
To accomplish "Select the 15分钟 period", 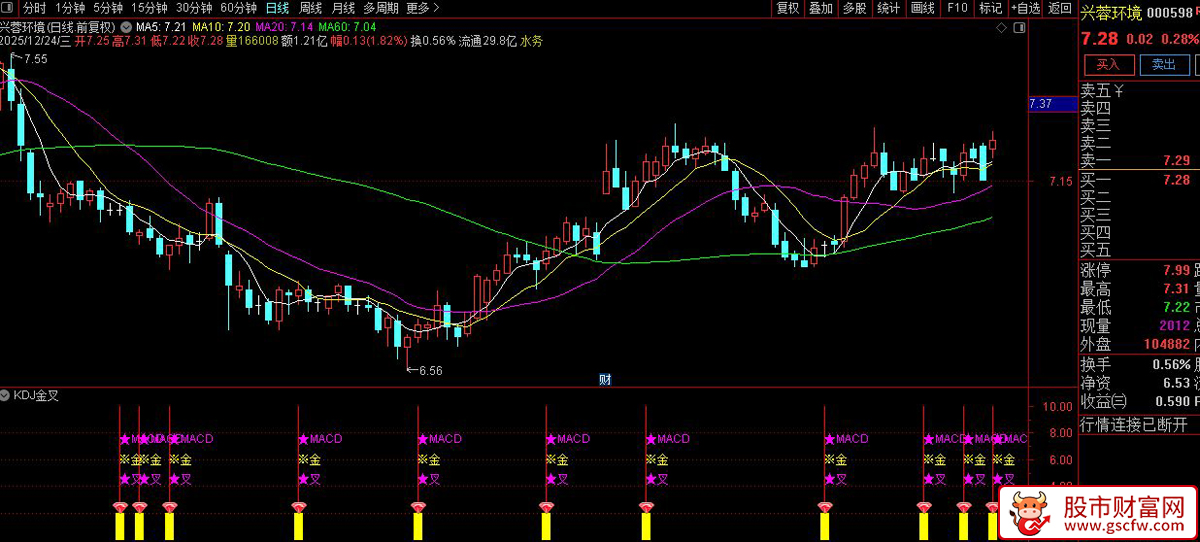I will point(150,8).
